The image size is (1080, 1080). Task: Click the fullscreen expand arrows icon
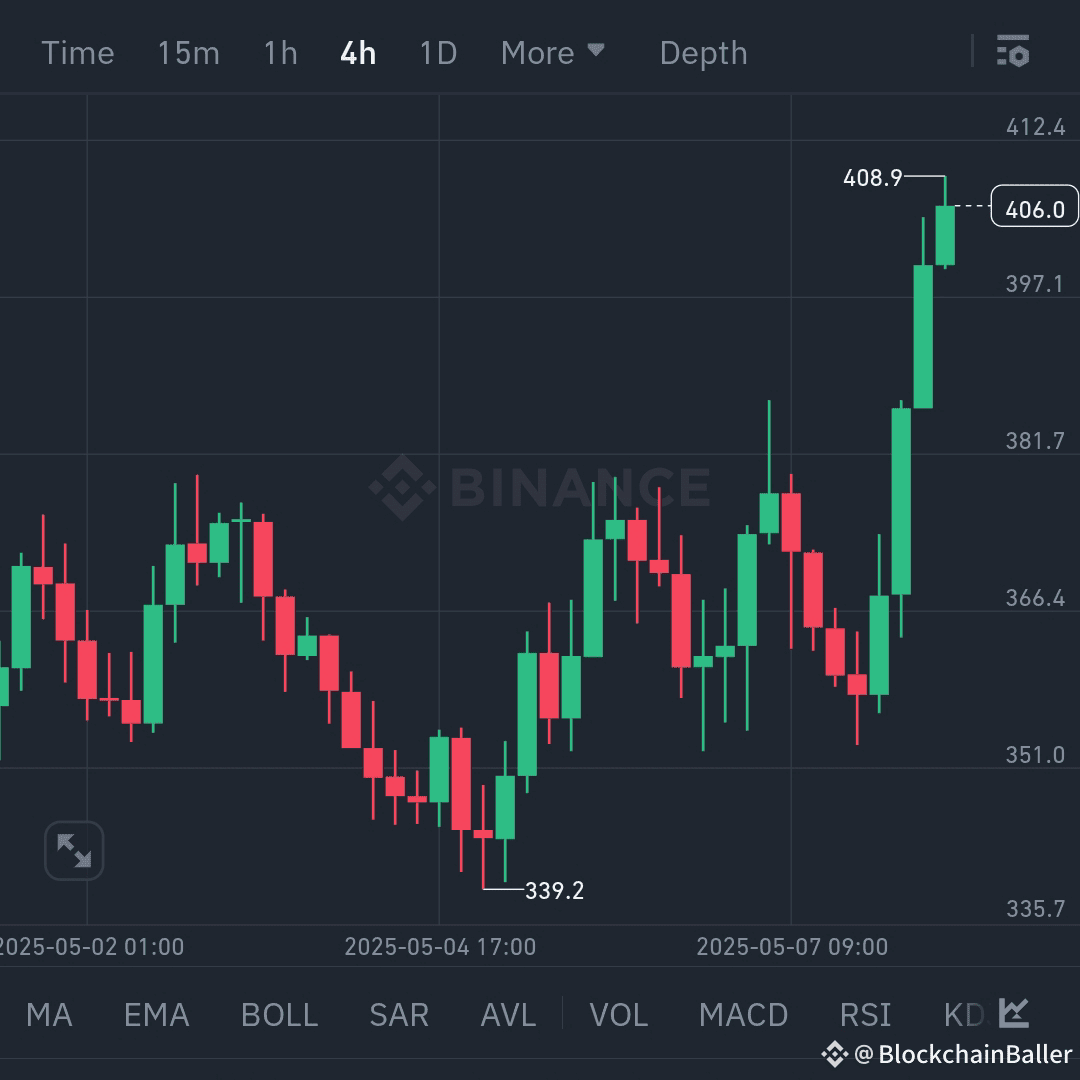[74, 850]
